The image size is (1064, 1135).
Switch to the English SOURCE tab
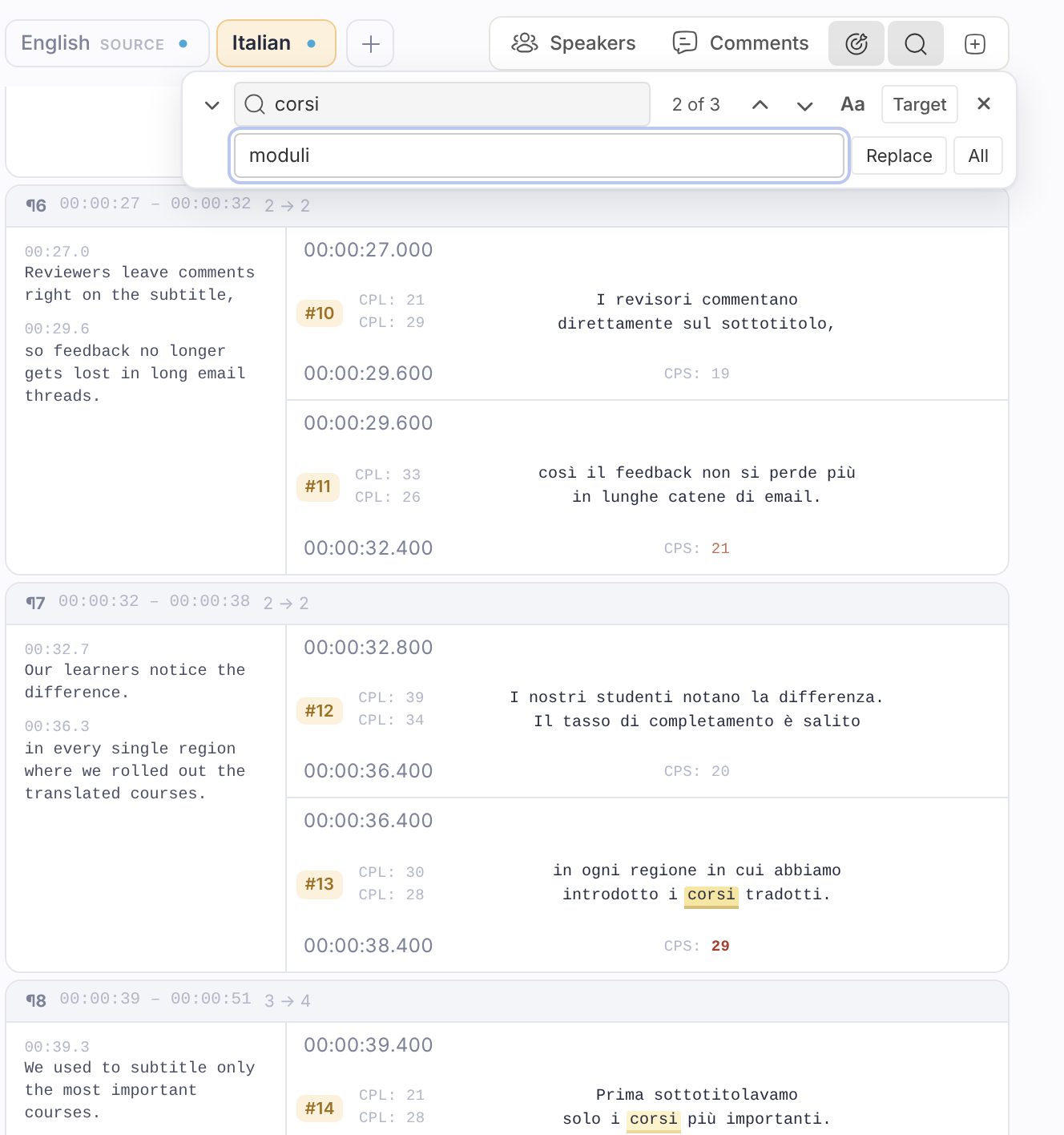point(107,43)
